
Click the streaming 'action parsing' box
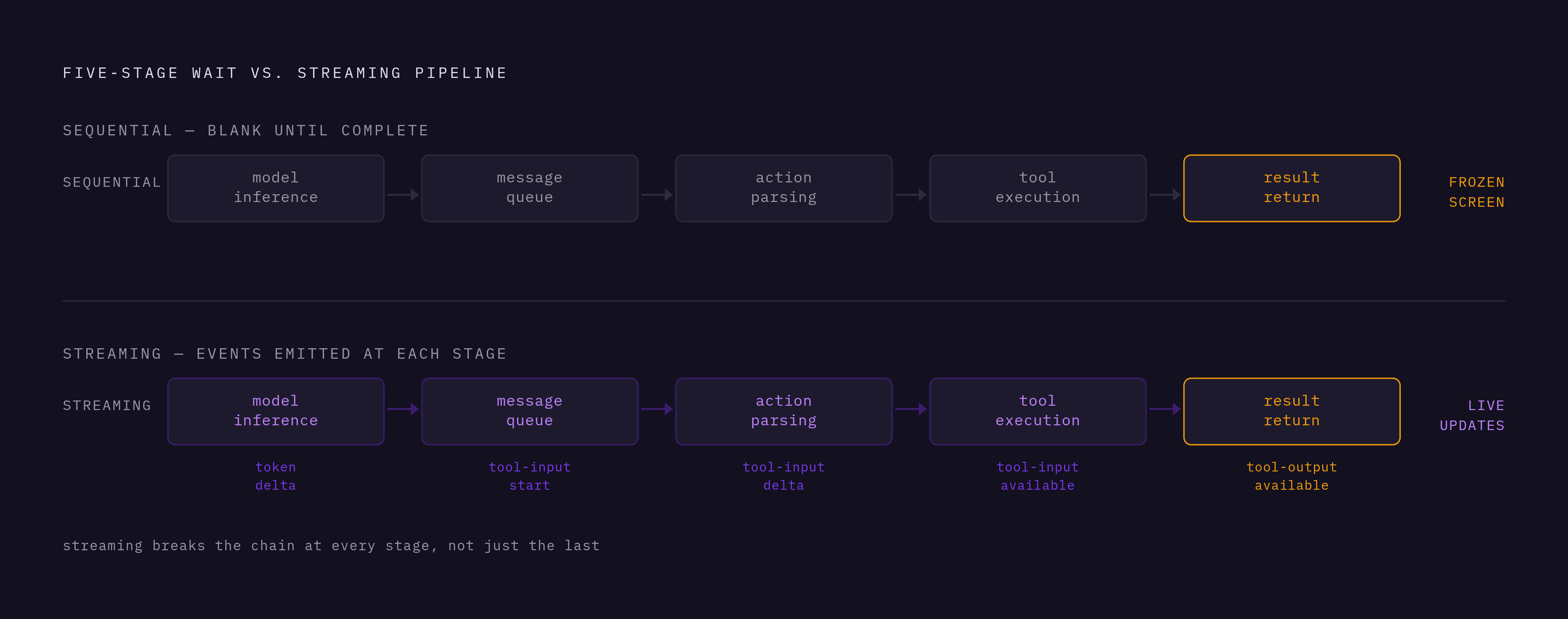tap(784, 411)
